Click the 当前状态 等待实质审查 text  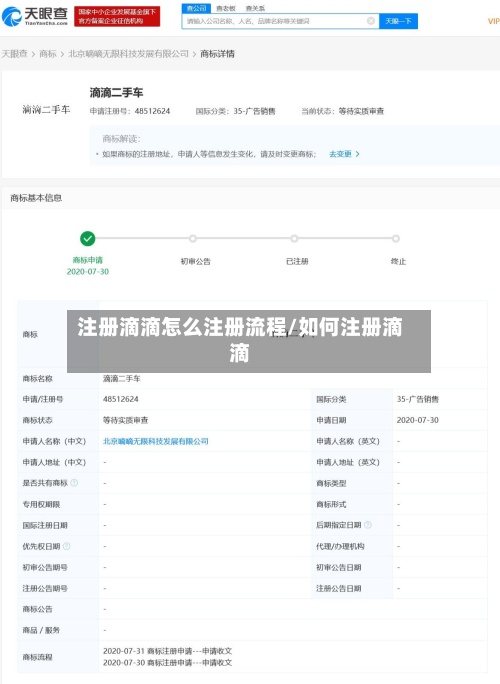(x=343, y=111)
